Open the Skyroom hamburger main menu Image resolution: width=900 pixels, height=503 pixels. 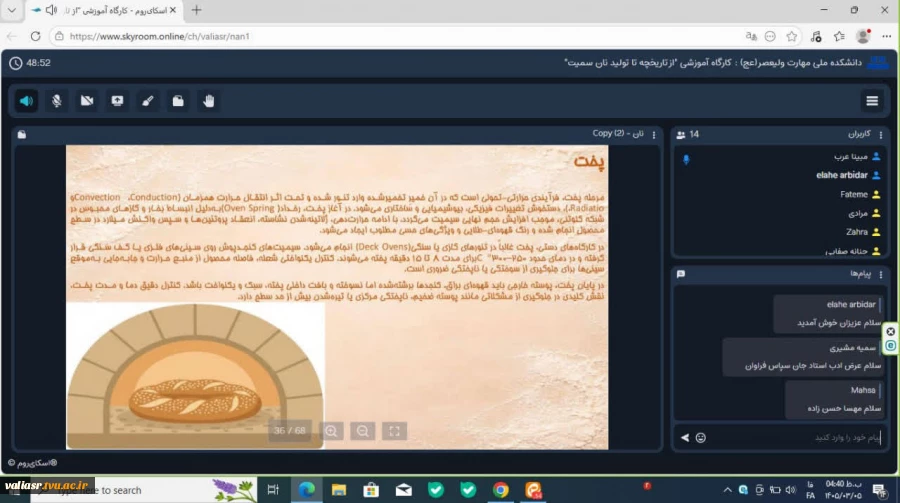pyautogui.click(x=872, y=101)
